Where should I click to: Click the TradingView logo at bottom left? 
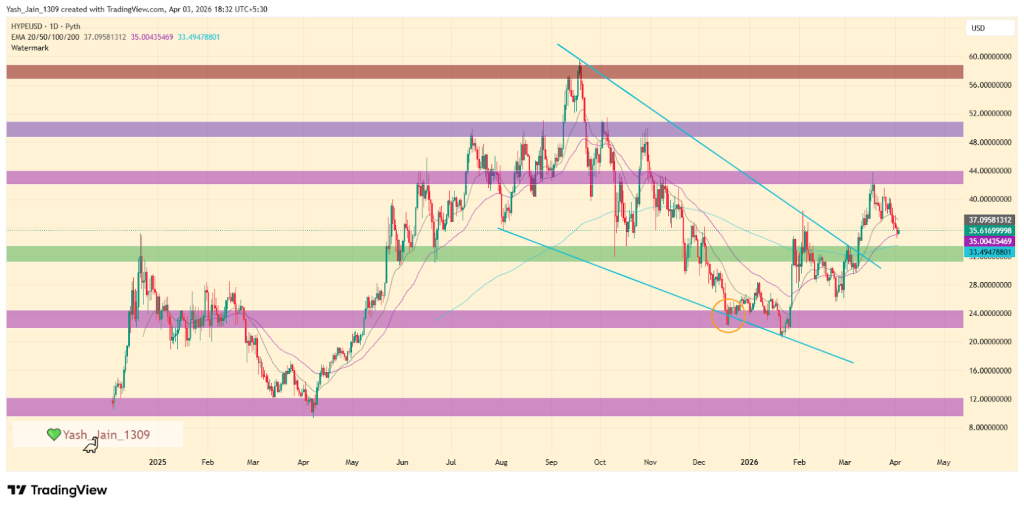point(56,490)
